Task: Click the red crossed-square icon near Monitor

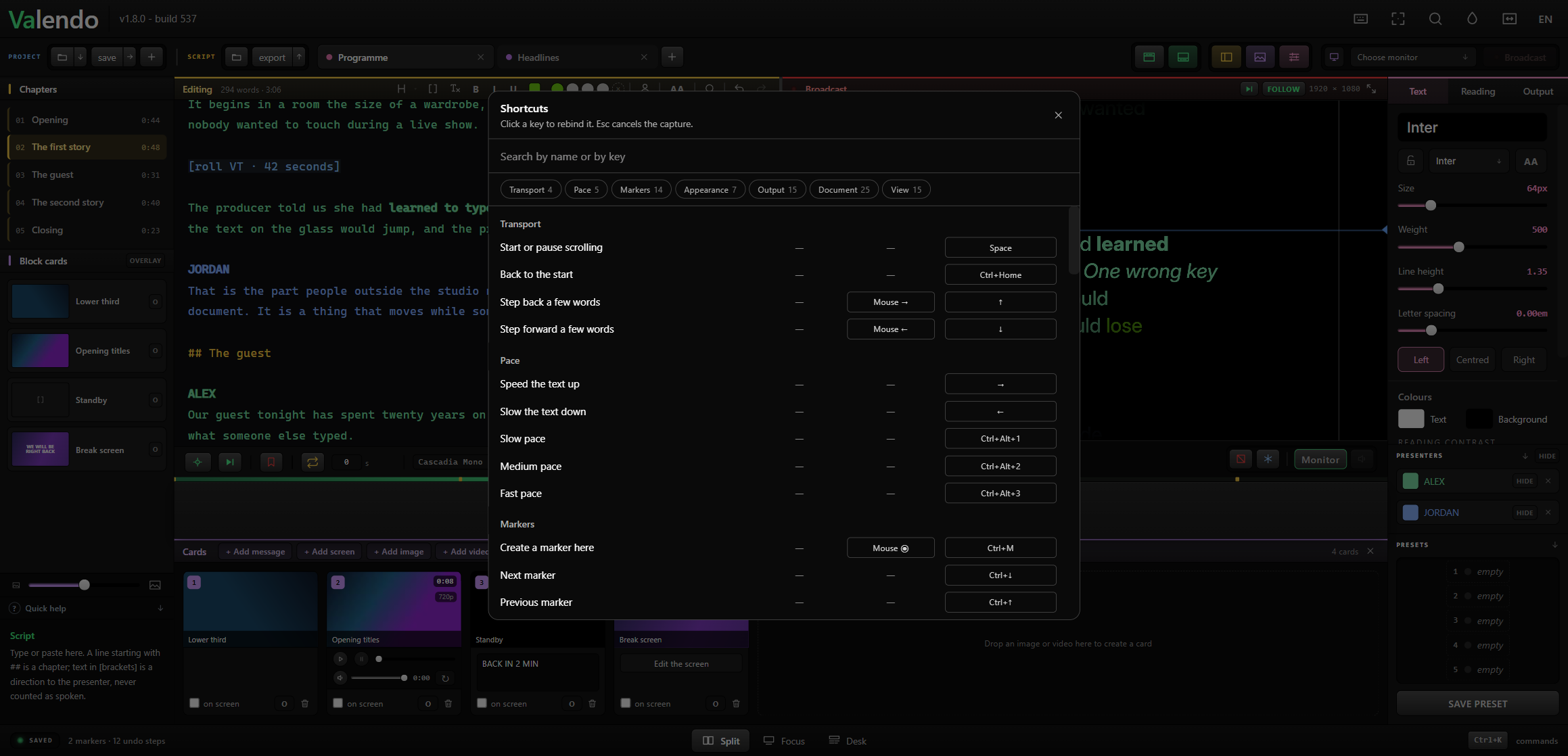Action: (1241, 459)
